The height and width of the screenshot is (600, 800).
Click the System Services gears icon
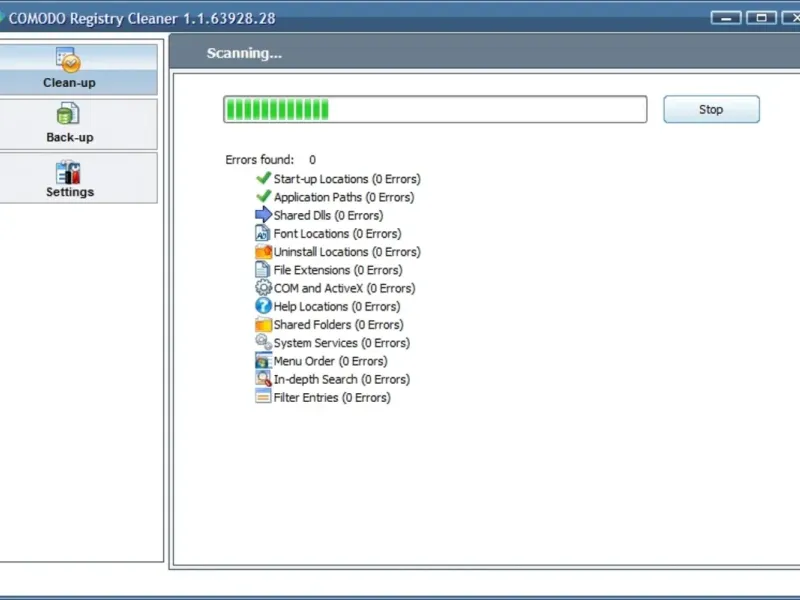(263, 342)
